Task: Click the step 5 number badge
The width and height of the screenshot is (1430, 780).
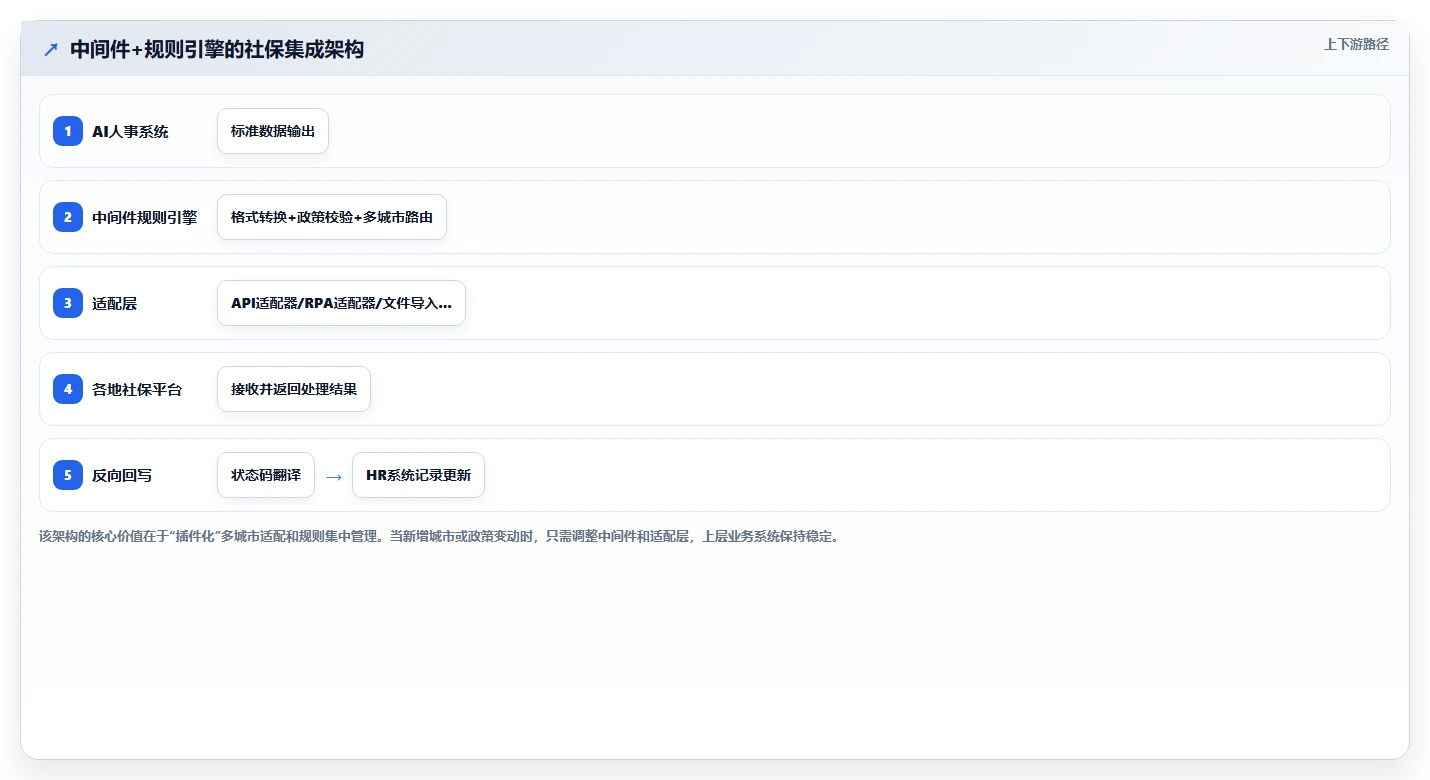Action: coord(68,475)
